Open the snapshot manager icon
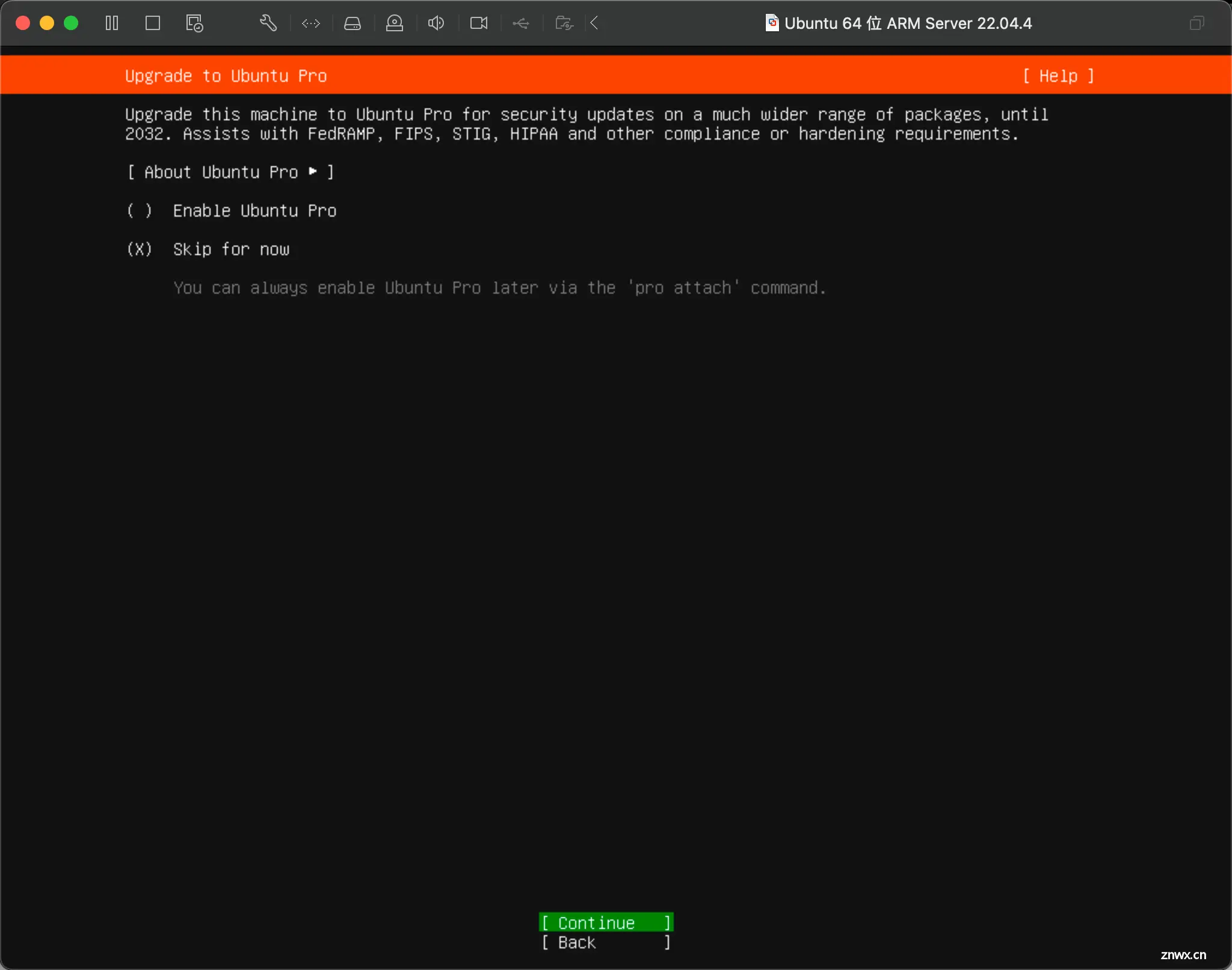The height and width of the screenshot is (970, 1232). [x=194, y=23]
